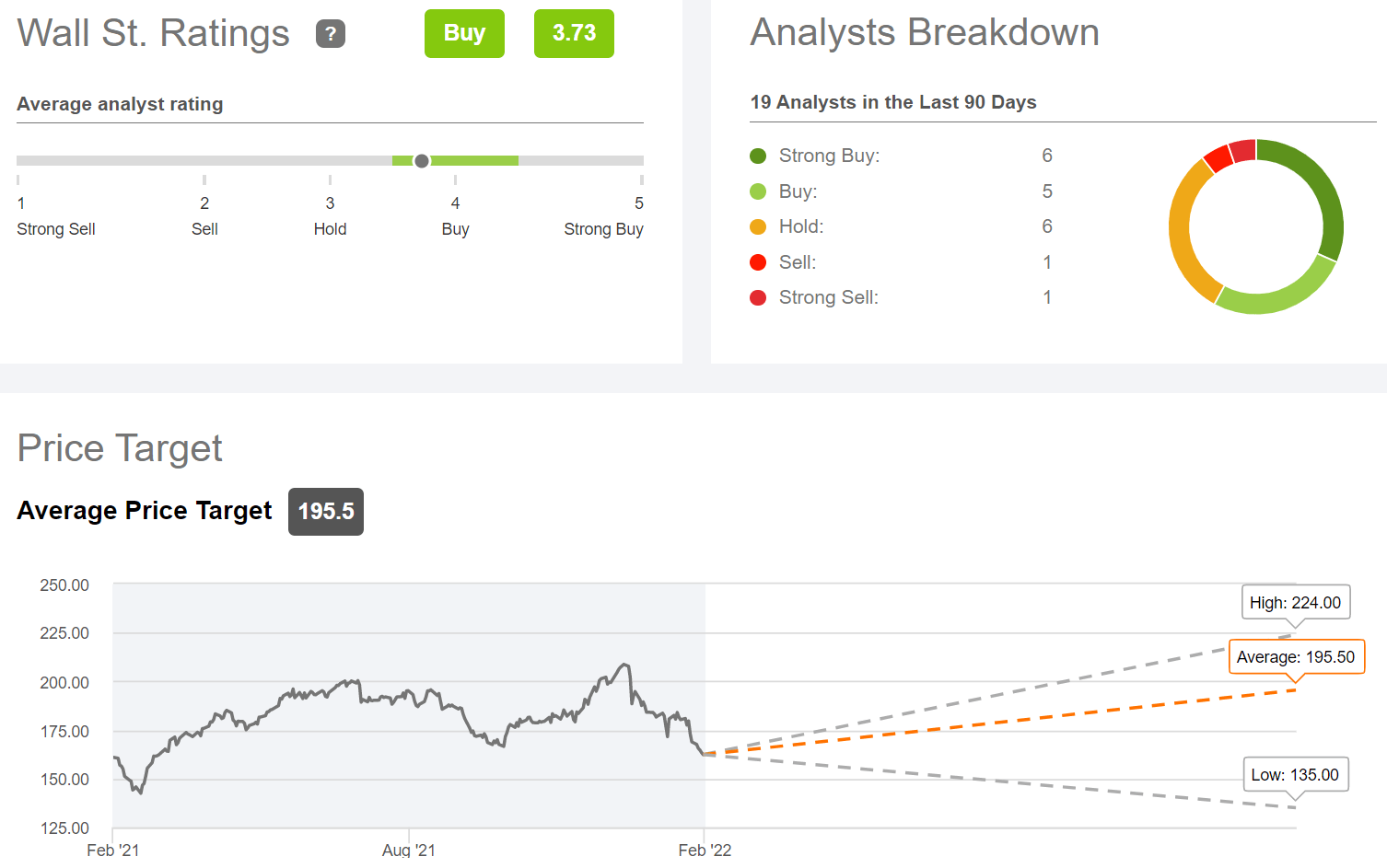Click the Aug '21 axis marker
Viewport: 1387px width, 868px height.
pos(409,850)
